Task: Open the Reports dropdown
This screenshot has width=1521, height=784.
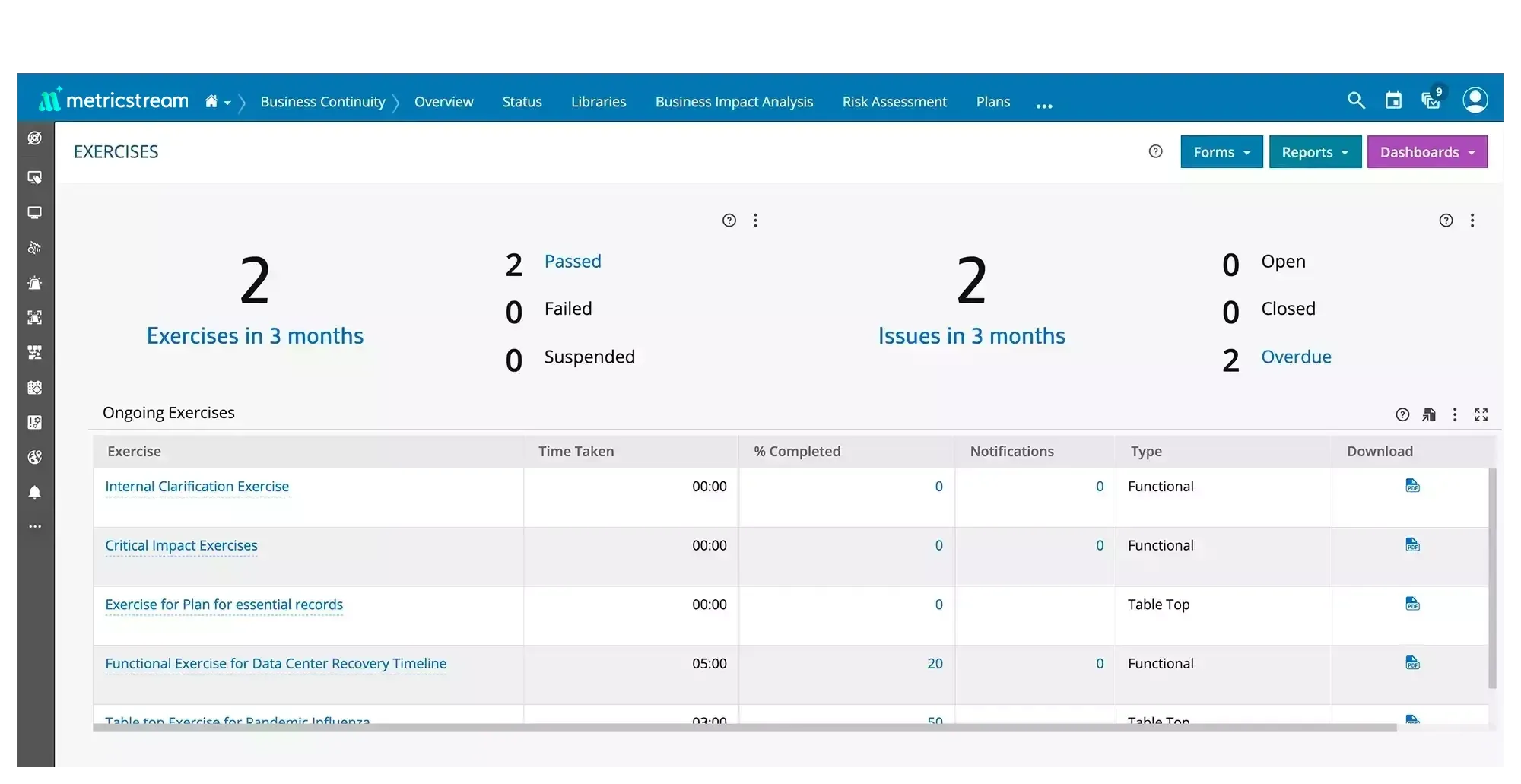Action: 1315,152
